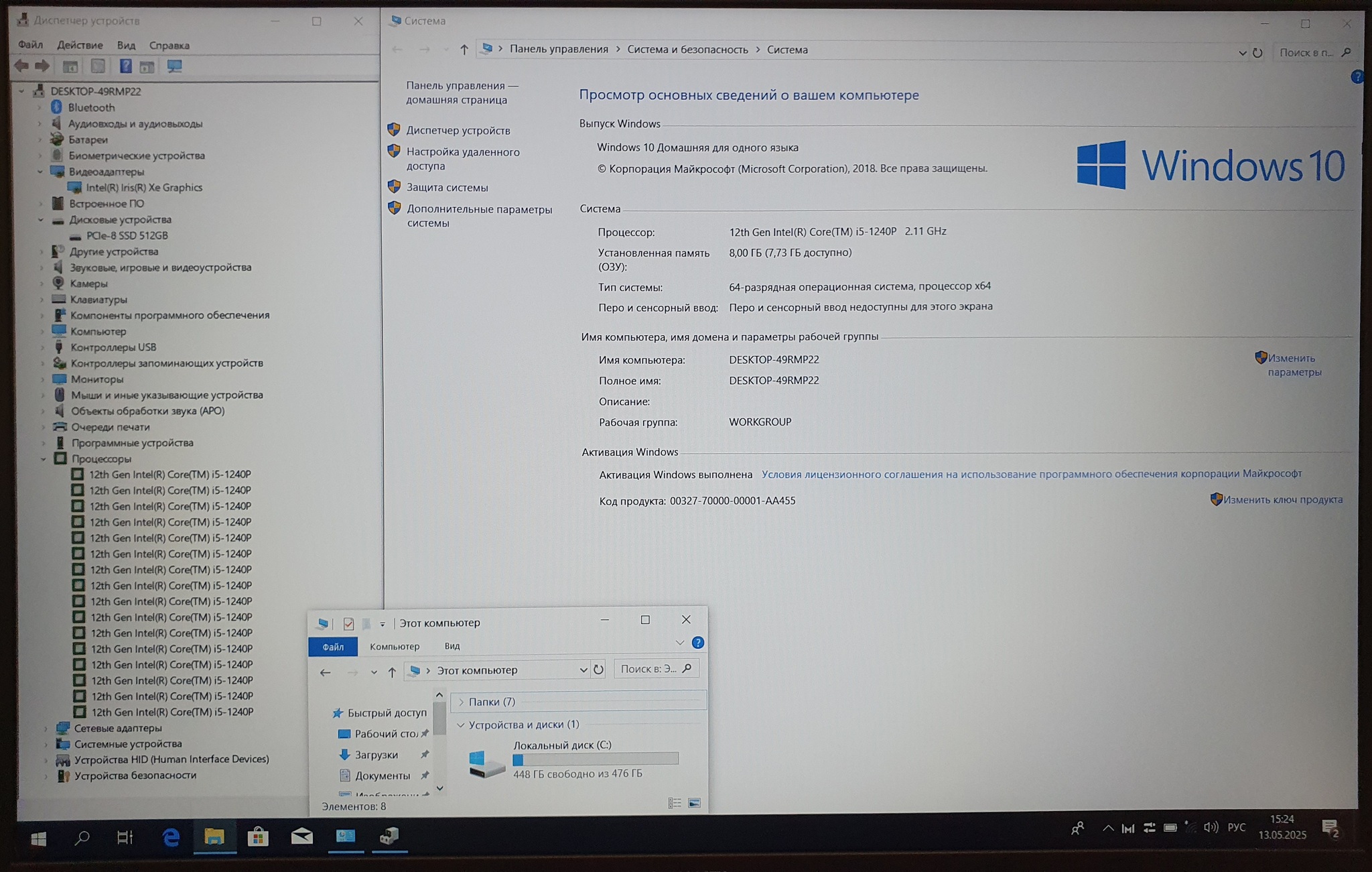Select Intel(R) Iris(R) Xe Graphics device
The height and width of the screenshot is (872, 1372).
click(144, 188)
